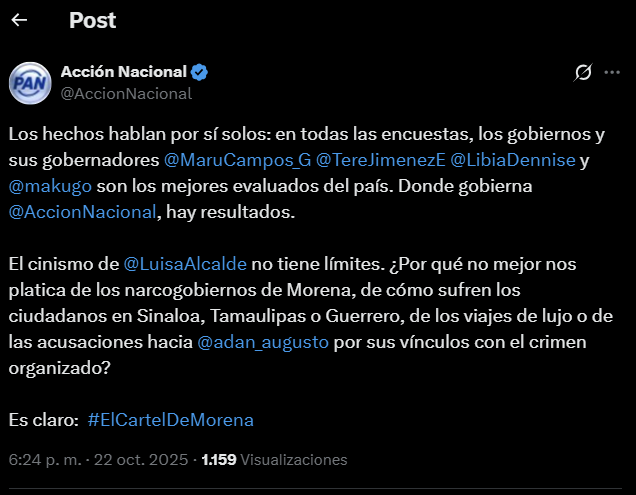Click the PAN profile avatar
The image size is (636, 495).
pyautogui.click(x=30, y=83)
